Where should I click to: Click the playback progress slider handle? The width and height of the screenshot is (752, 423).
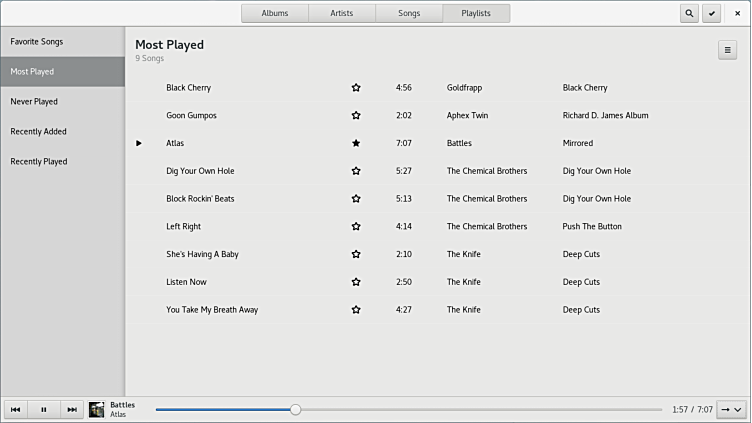[x=295, y=409]
